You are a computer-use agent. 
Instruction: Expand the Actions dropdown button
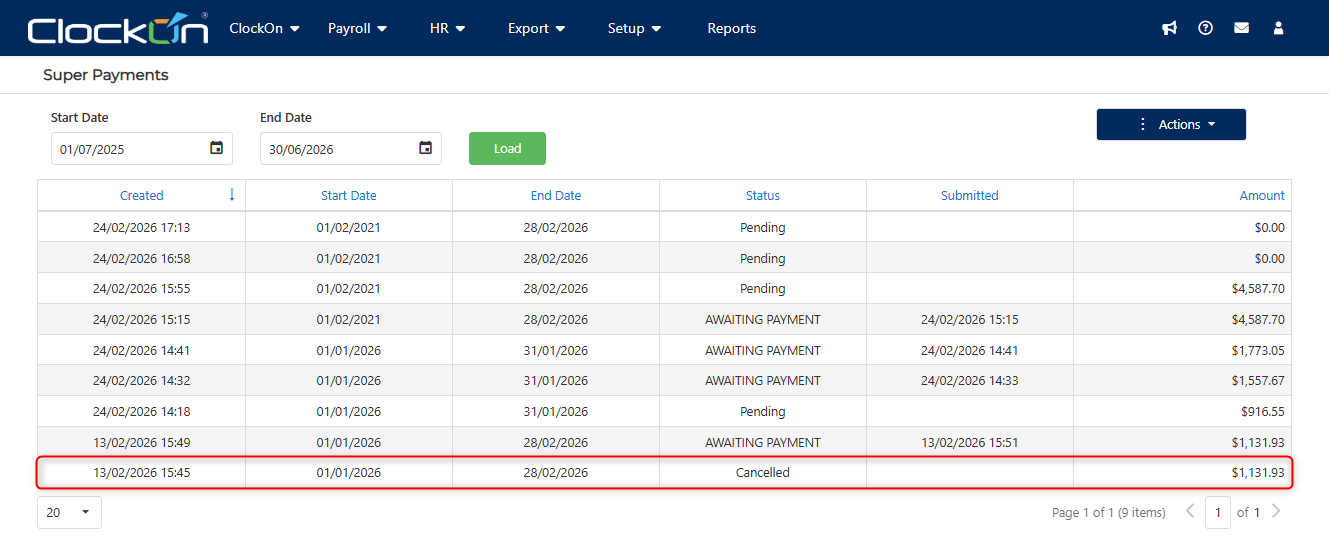tap(1171, 125)
